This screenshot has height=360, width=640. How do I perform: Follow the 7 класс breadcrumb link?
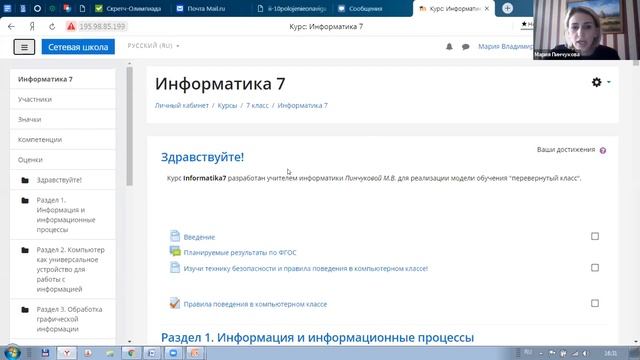coord(257,105)
